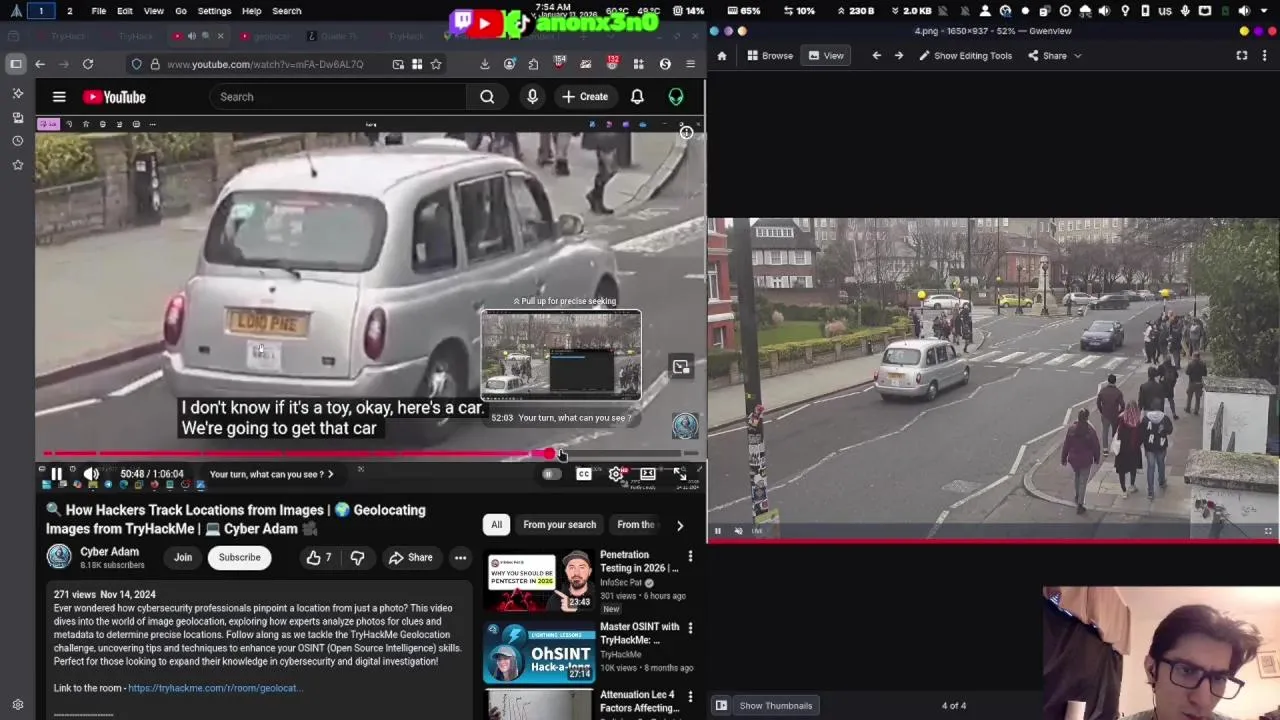This screenshot has width=1280, height=720.
Task: Open YouTube player settings gear
Action: [616, 474]
